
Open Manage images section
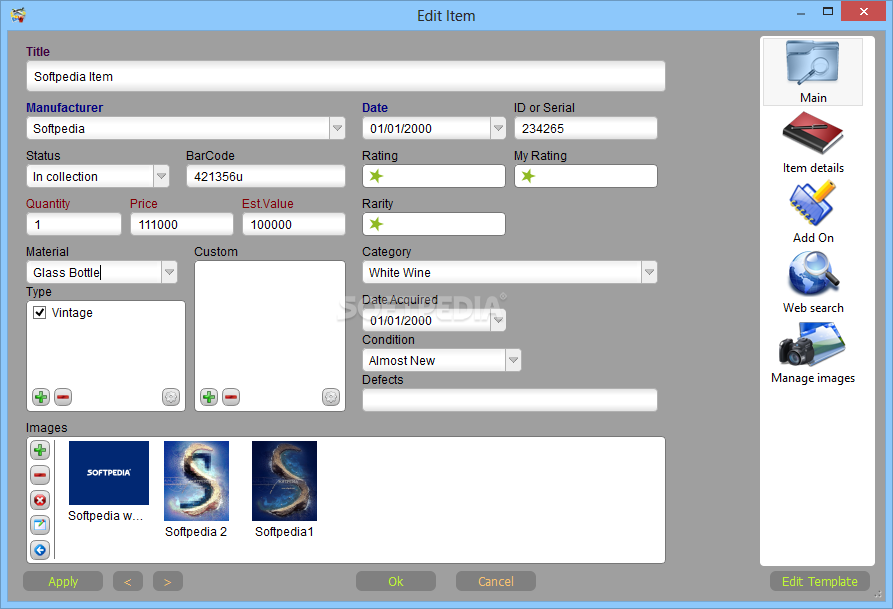[813, 353]
